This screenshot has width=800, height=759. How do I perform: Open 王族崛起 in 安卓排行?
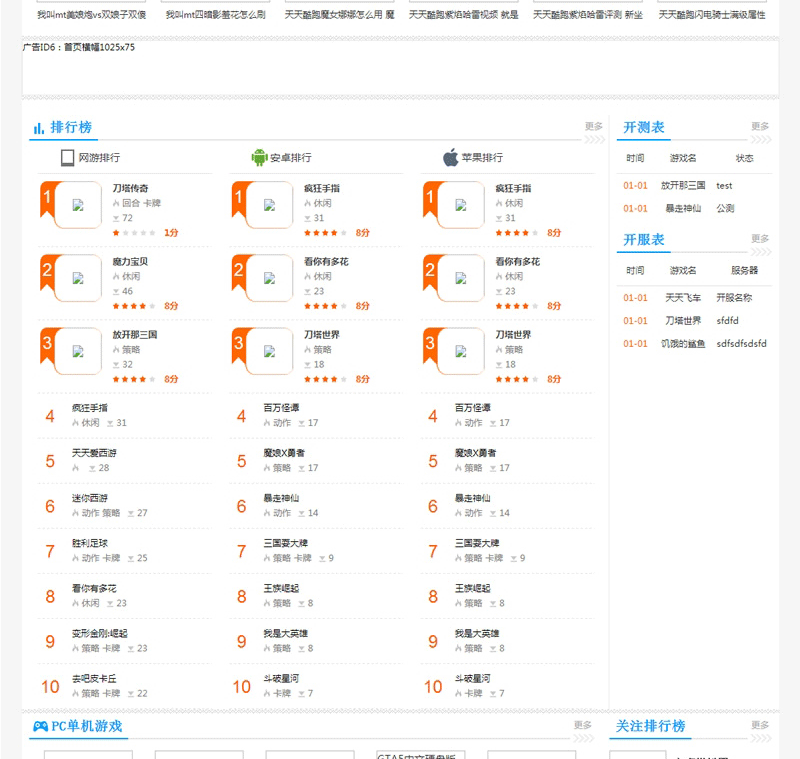pyautogui.click(x=282, y=589)
